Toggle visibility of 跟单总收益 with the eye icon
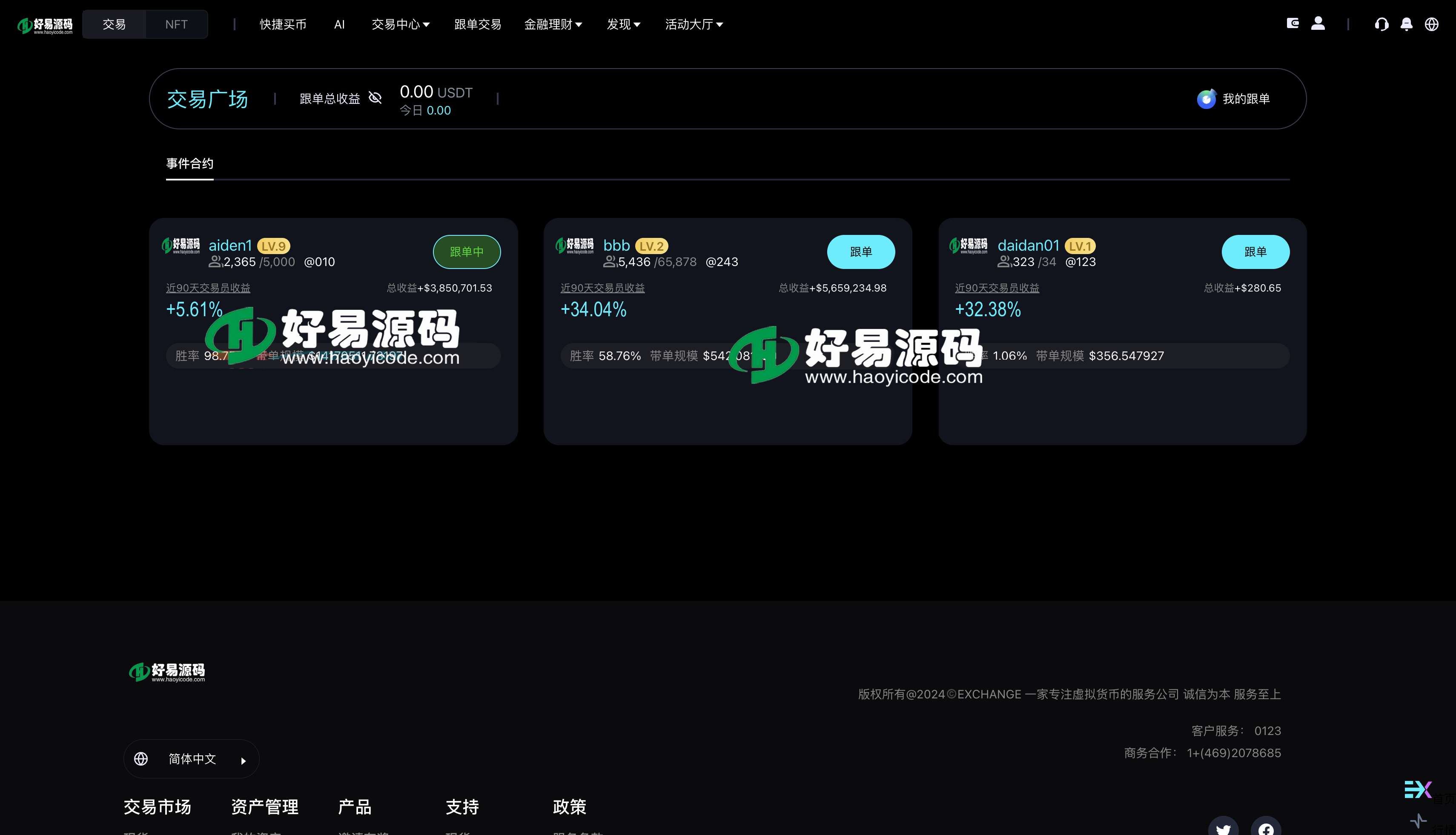The width and height of the screenshot is (1456, 835). point(375,98)
